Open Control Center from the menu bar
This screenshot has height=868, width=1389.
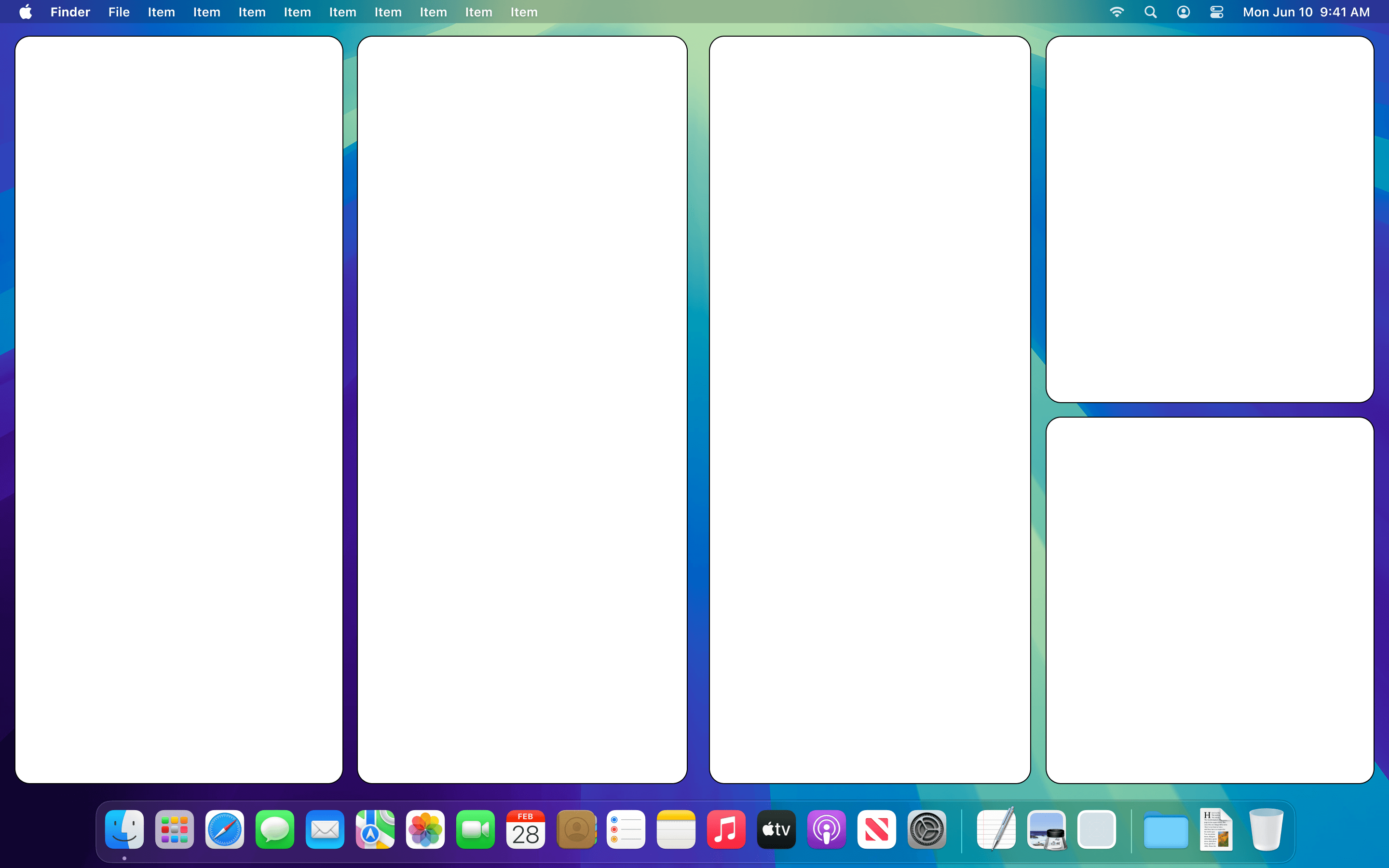[1217, 12]
